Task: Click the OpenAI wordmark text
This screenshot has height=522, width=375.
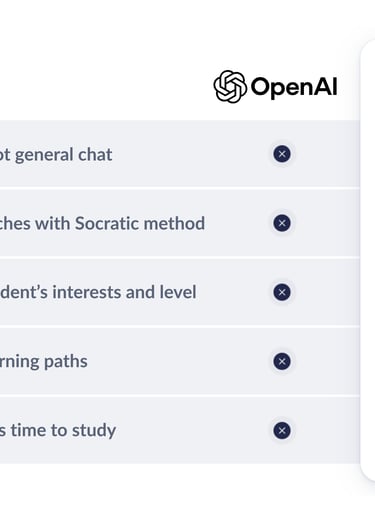Action: [x=294, y=87]
